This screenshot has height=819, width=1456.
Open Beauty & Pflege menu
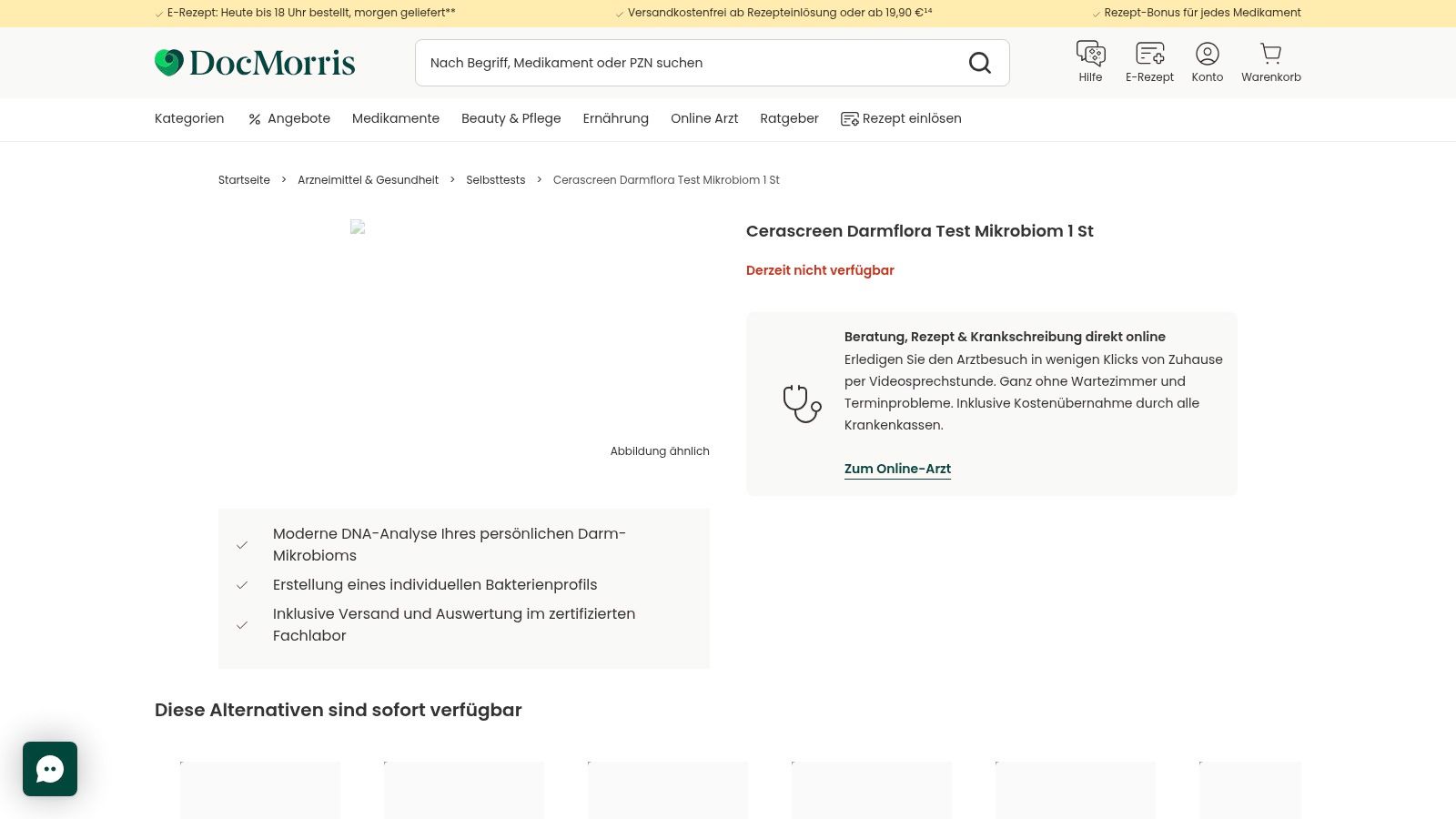[x=511, y=118]
